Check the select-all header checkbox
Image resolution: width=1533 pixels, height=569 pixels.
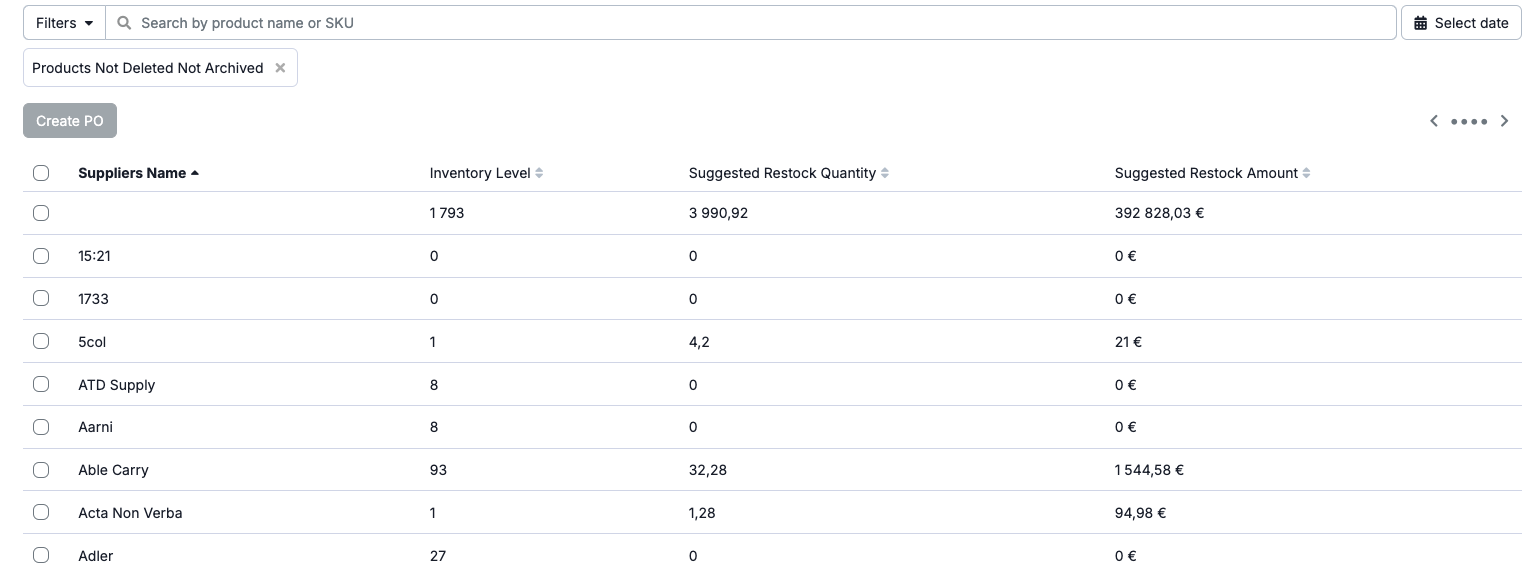click(x=41, y=173)
